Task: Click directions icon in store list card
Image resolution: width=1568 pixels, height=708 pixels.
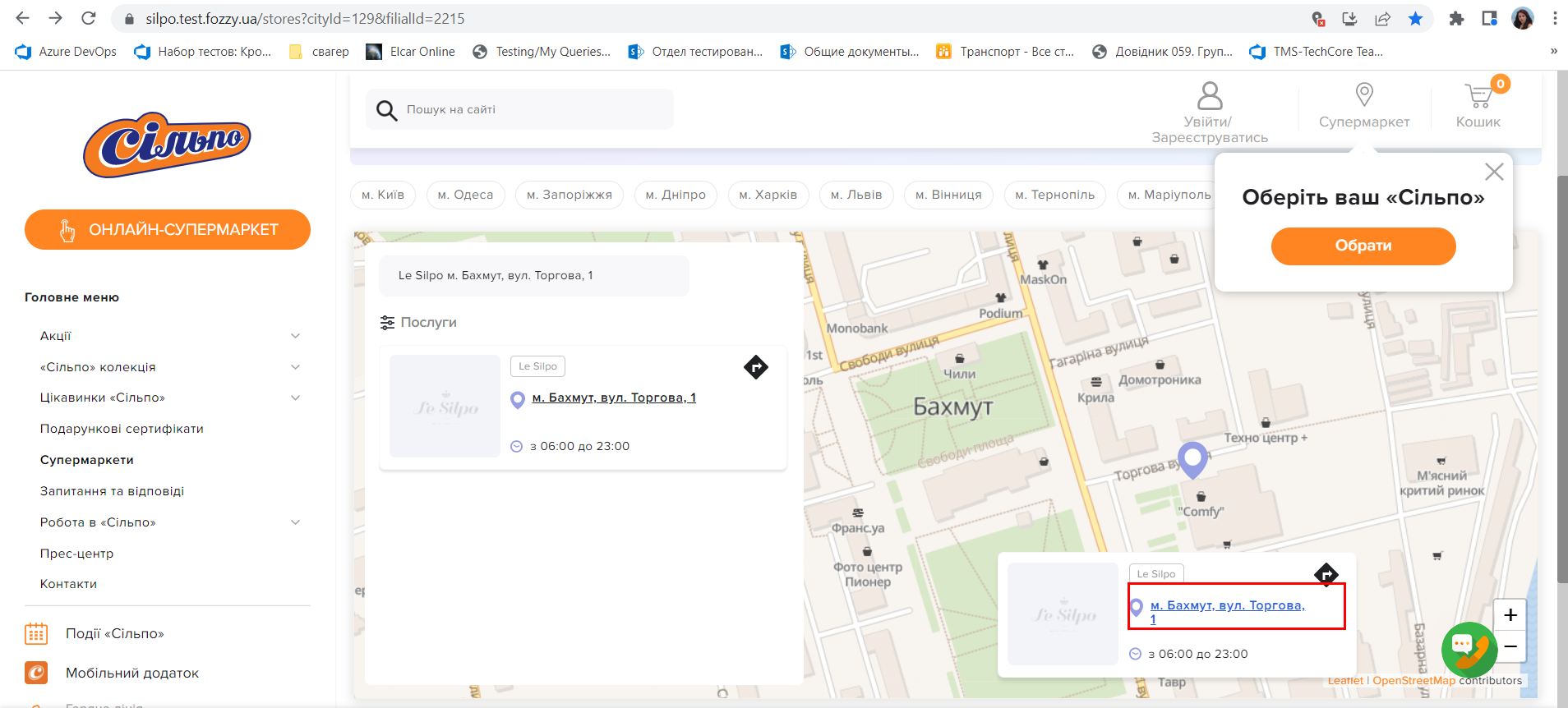Action: tap(756, 367)
